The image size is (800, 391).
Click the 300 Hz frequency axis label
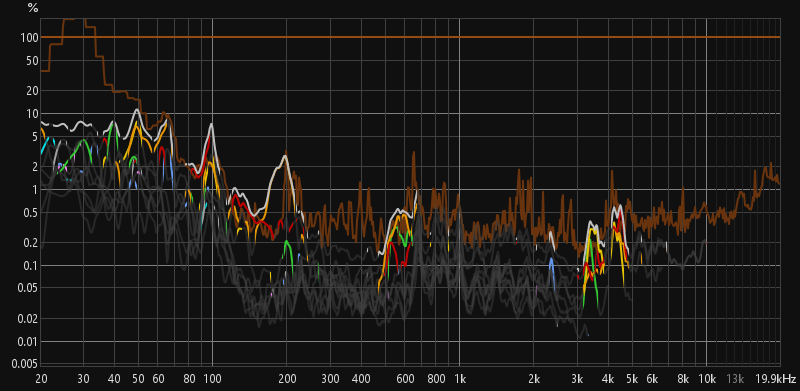pyautogui.click(x=331, y=379)
